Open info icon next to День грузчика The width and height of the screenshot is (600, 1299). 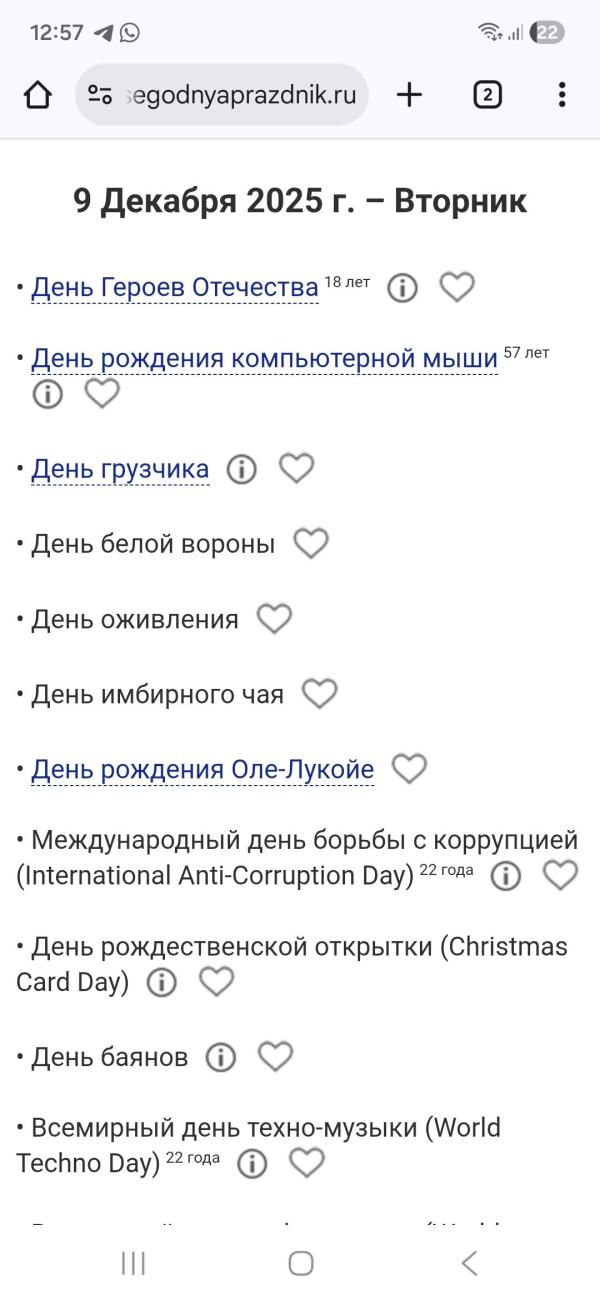point(241,469)
